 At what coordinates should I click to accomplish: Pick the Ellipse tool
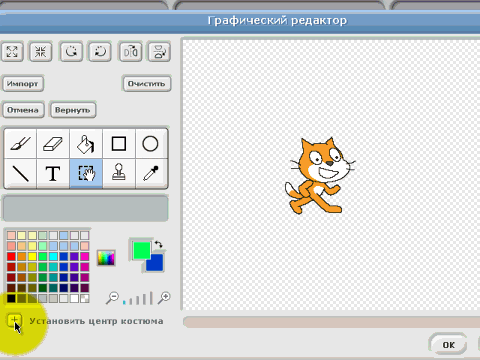[x=151, y=144]
